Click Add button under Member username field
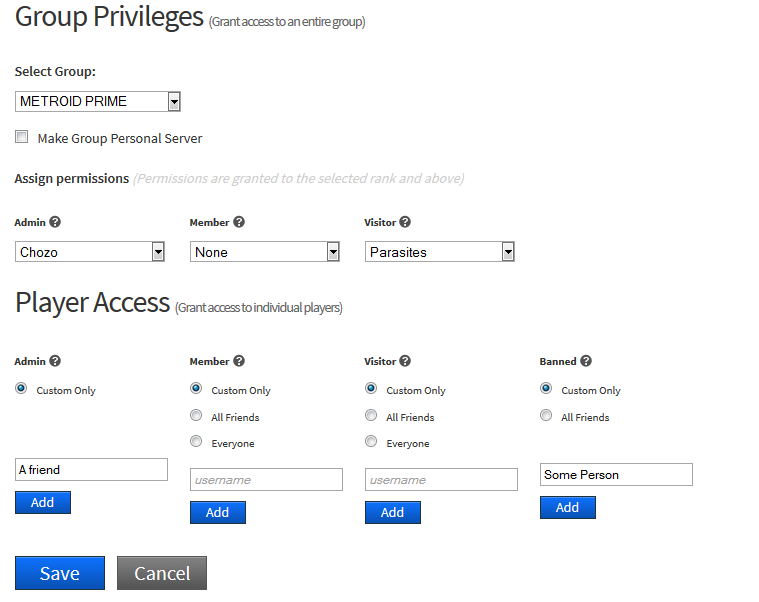The image size is (759, 602). [x=218, y=512]
